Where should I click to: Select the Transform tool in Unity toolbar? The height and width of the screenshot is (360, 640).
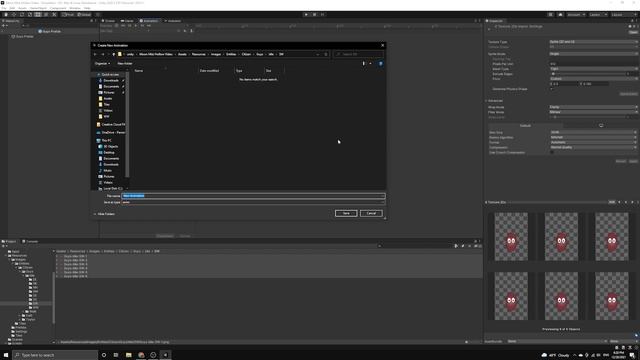coord(46,14)
